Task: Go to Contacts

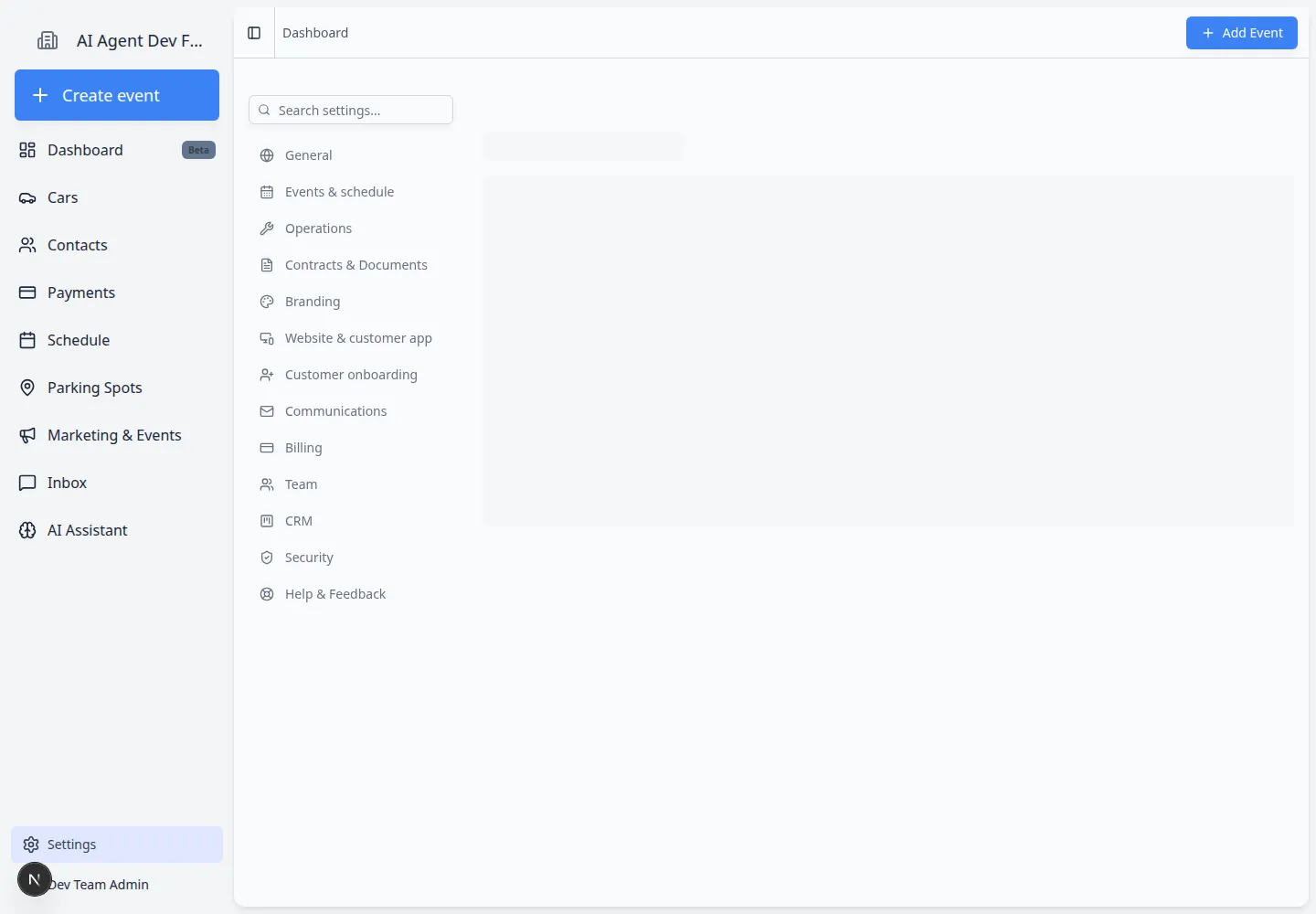Action: (x=117, y=245)
